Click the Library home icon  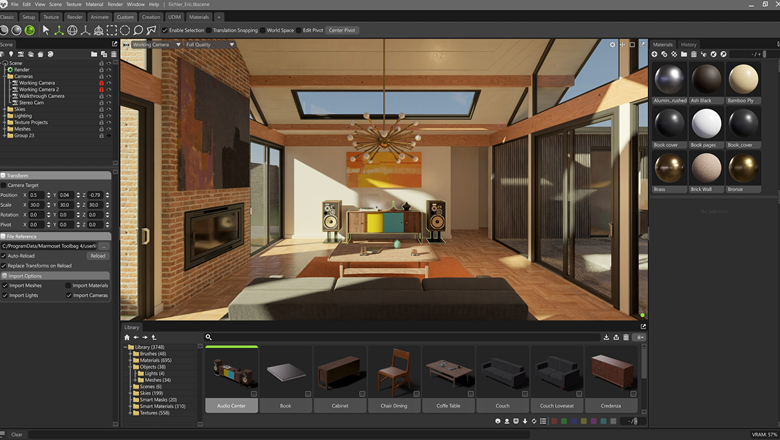point(127,337)
